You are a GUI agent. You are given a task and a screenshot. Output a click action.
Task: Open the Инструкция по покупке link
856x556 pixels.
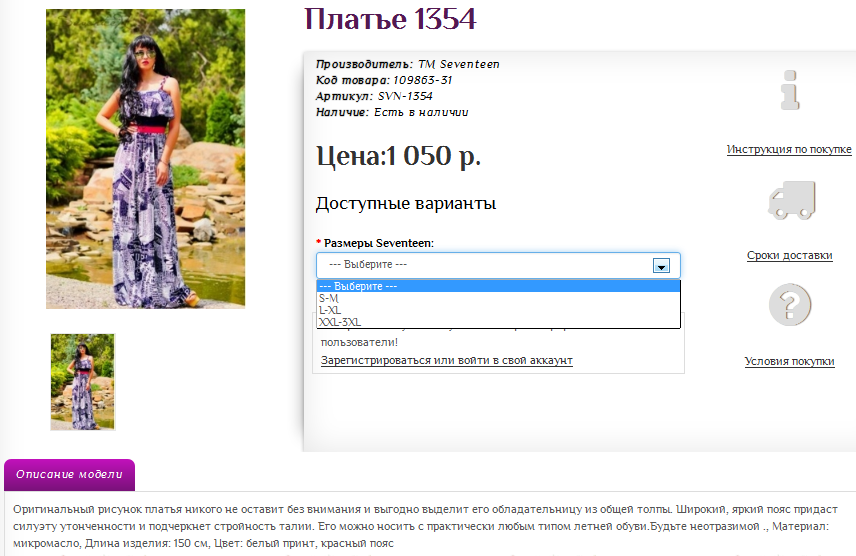[789, 149]
